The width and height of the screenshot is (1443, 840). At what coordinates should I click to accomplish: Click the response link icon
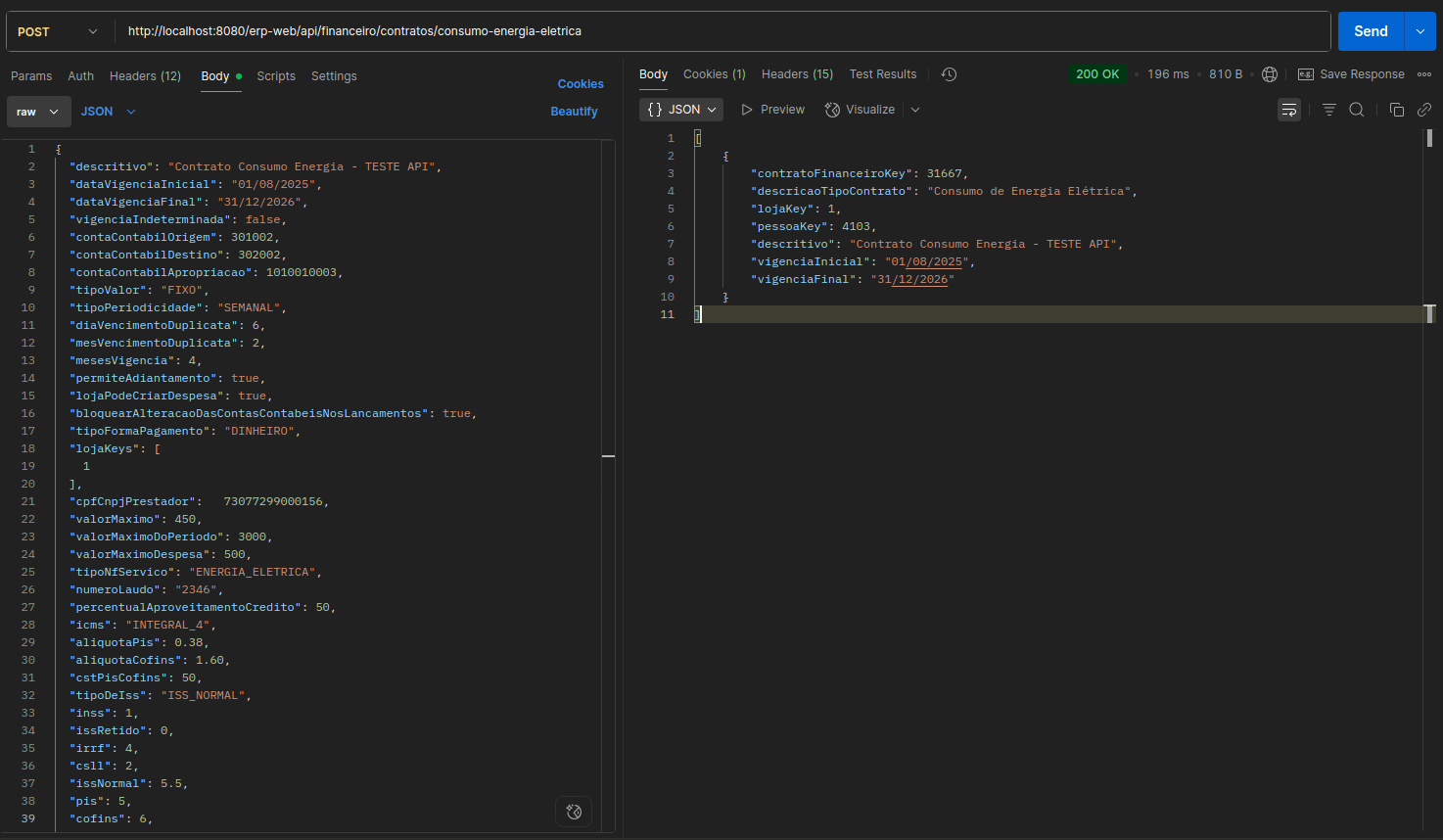coord(1424,110)
